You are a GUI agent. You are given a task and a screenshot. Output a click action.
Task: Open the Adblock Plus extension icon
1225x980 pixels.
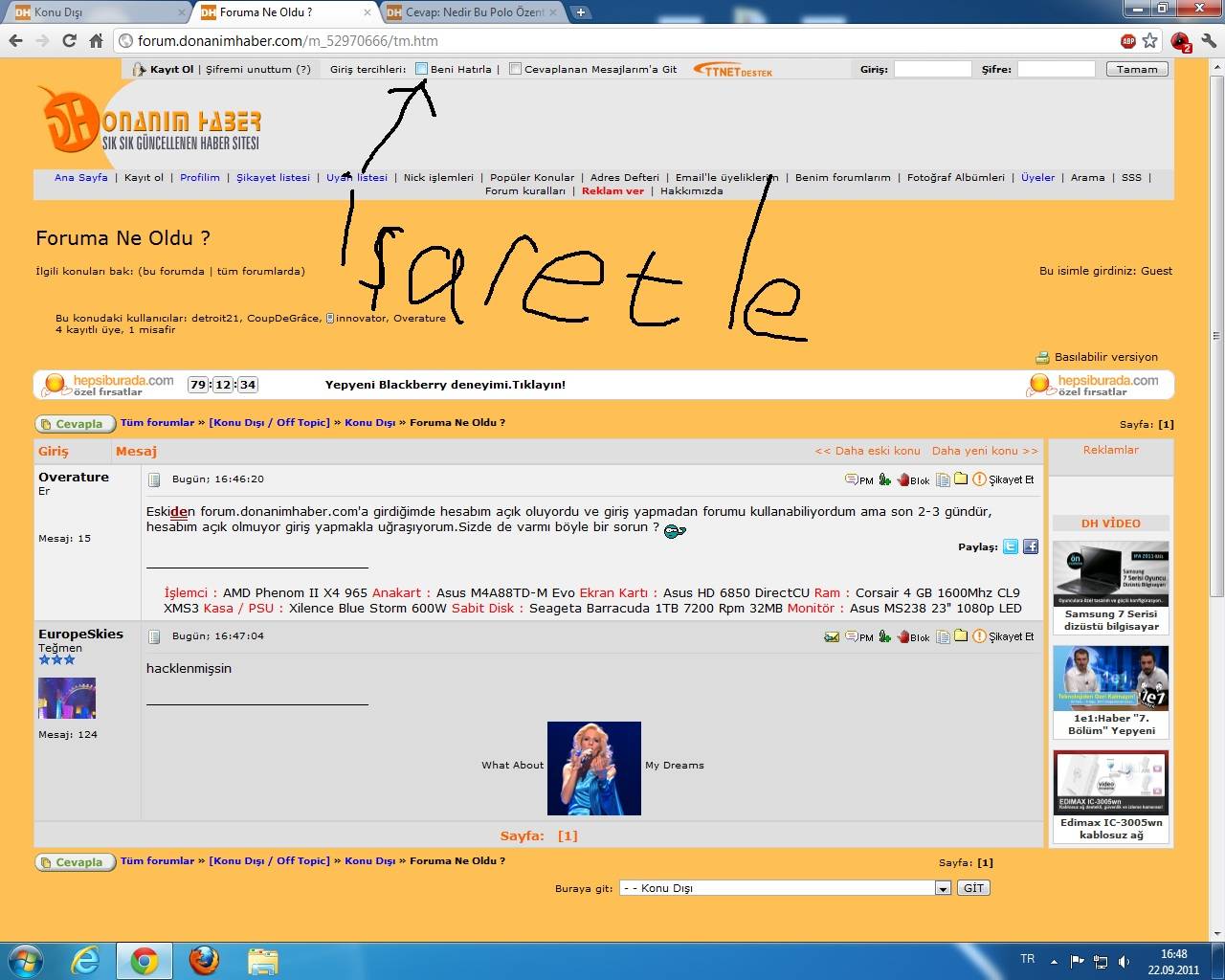point(1128,41)
